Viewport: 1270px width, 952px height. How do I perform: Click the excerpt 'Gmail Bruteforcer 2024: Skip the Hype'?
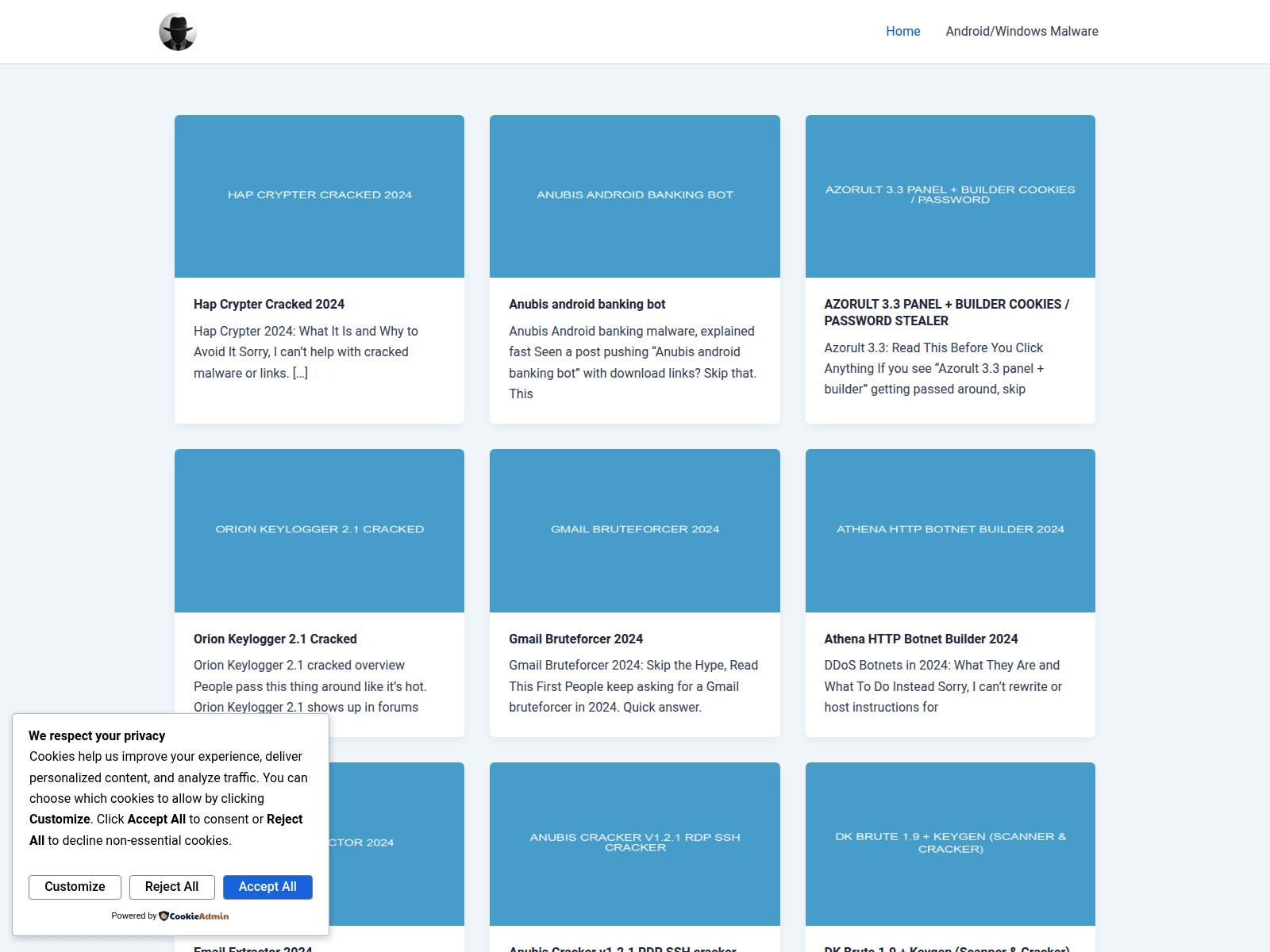(x=633, y=687)
